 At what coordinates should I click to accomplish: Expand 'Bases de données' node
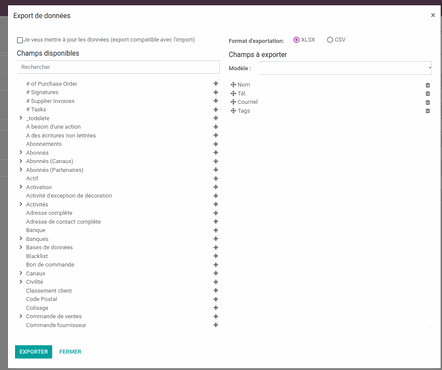point(21,247)
